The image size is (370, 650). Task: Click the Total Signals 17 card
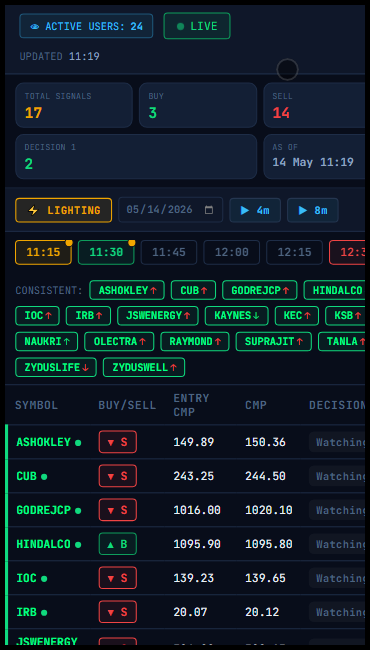74,105
